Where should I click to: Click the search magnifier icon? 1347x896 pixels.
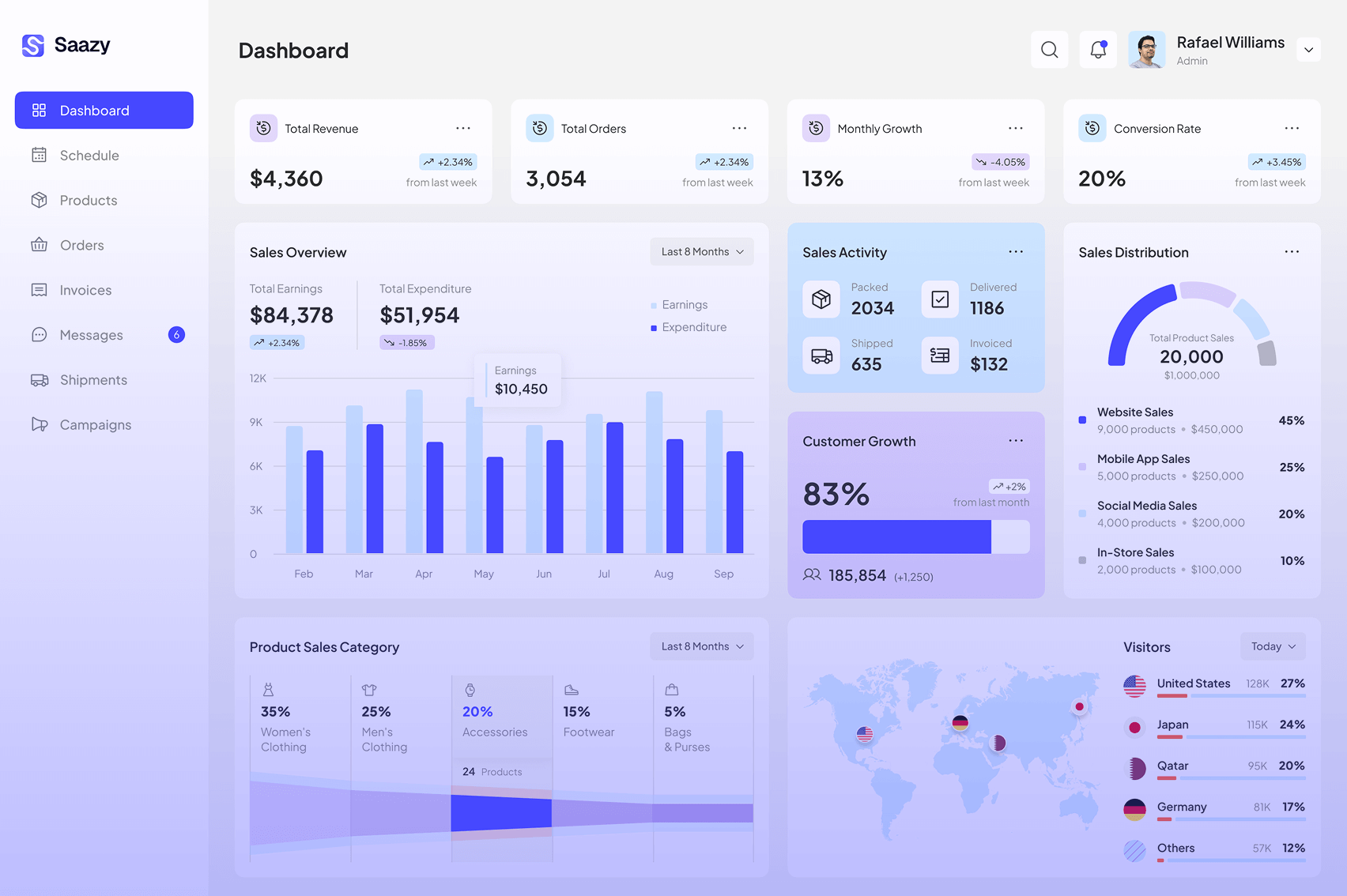[1049, 50]
